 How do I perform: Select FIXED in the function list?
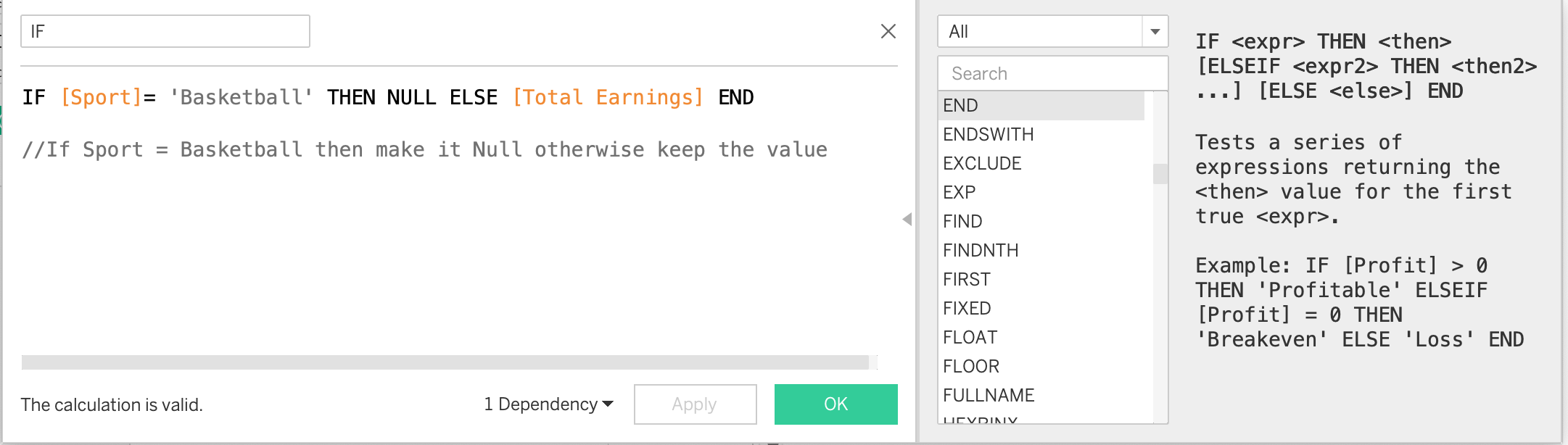pos(967,309)
